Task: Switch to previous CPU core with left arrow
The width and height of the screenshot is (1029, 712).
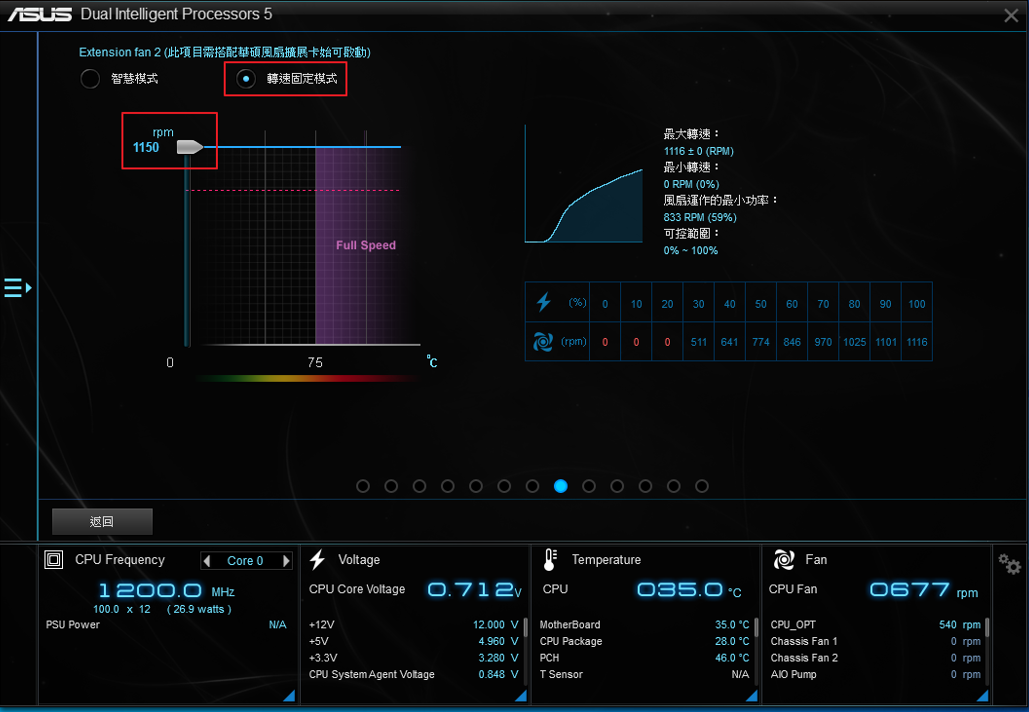Action: [207, 561]
